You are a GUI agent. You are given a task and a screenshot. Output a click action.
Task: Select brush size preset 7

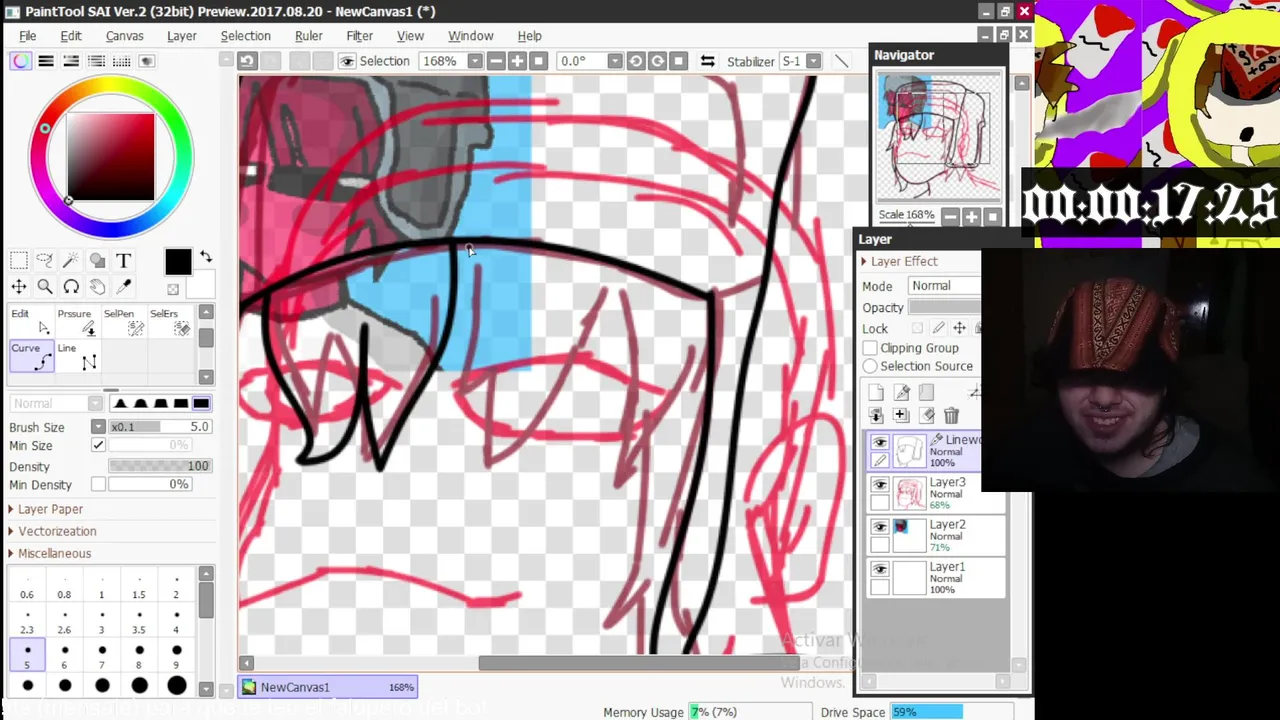101,657
